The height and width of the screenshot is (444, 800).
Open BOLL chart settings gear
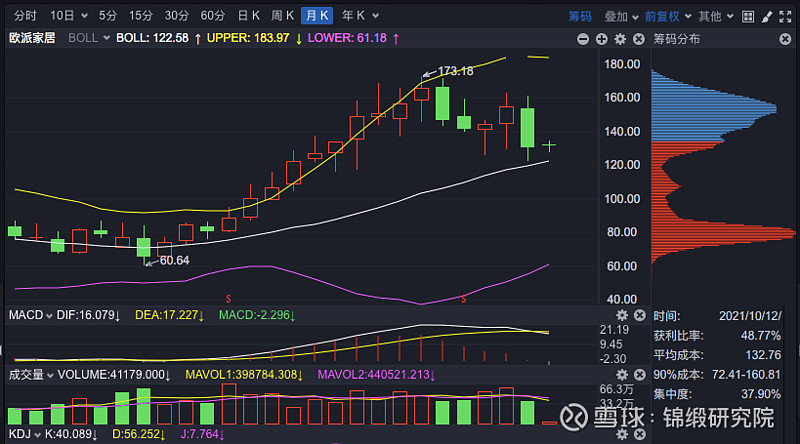pyautogui.click(x=620, y=38)
